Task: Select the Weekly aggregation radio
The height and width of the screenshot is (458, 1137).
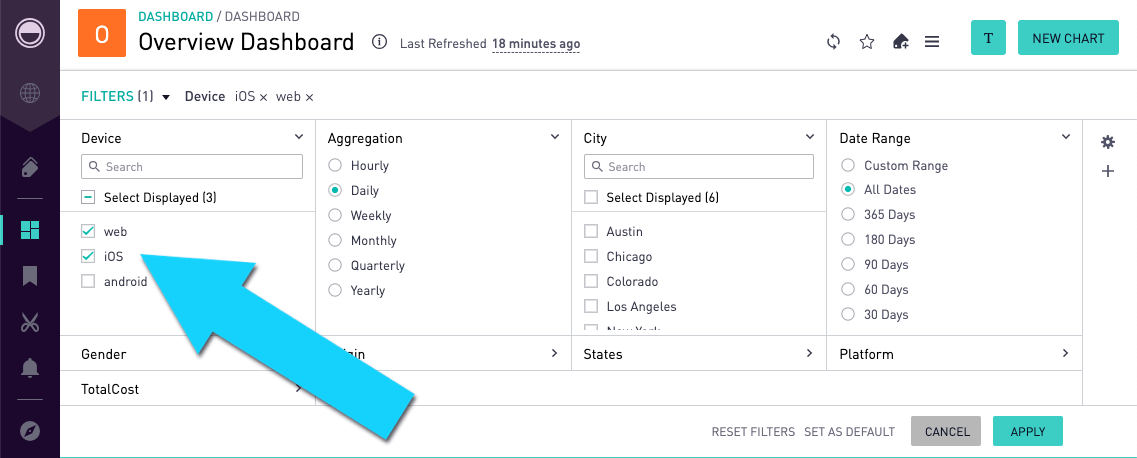Action: (x=335, y=215)
